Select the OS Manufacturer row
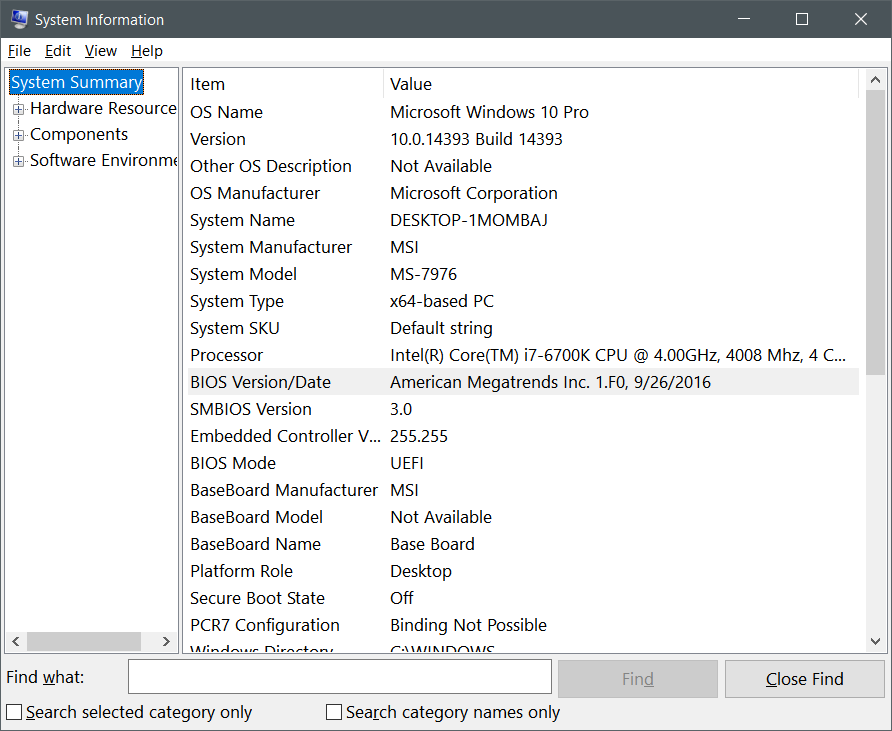892x731 pixels. tap(523, 193)
